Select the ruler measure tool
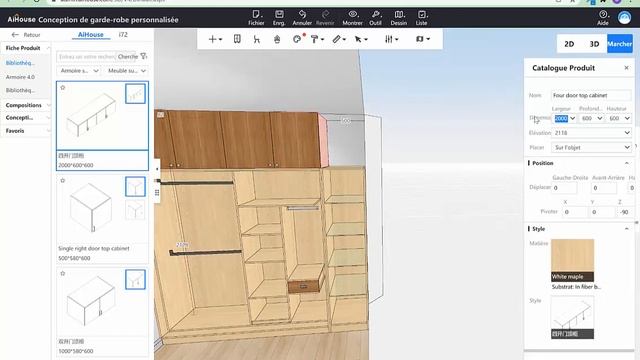 tap(339, 39)
